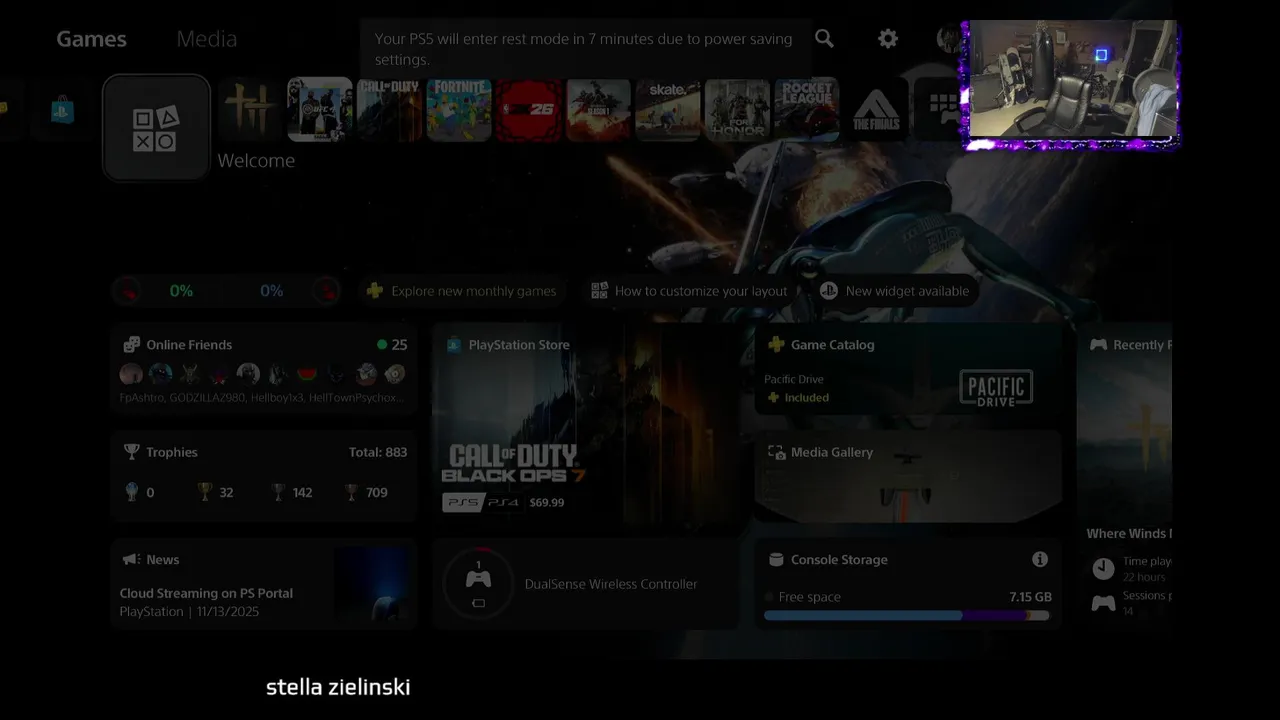1280x720 pixels.
Task: Select the watermelon friend avatar
Action: 307,374
